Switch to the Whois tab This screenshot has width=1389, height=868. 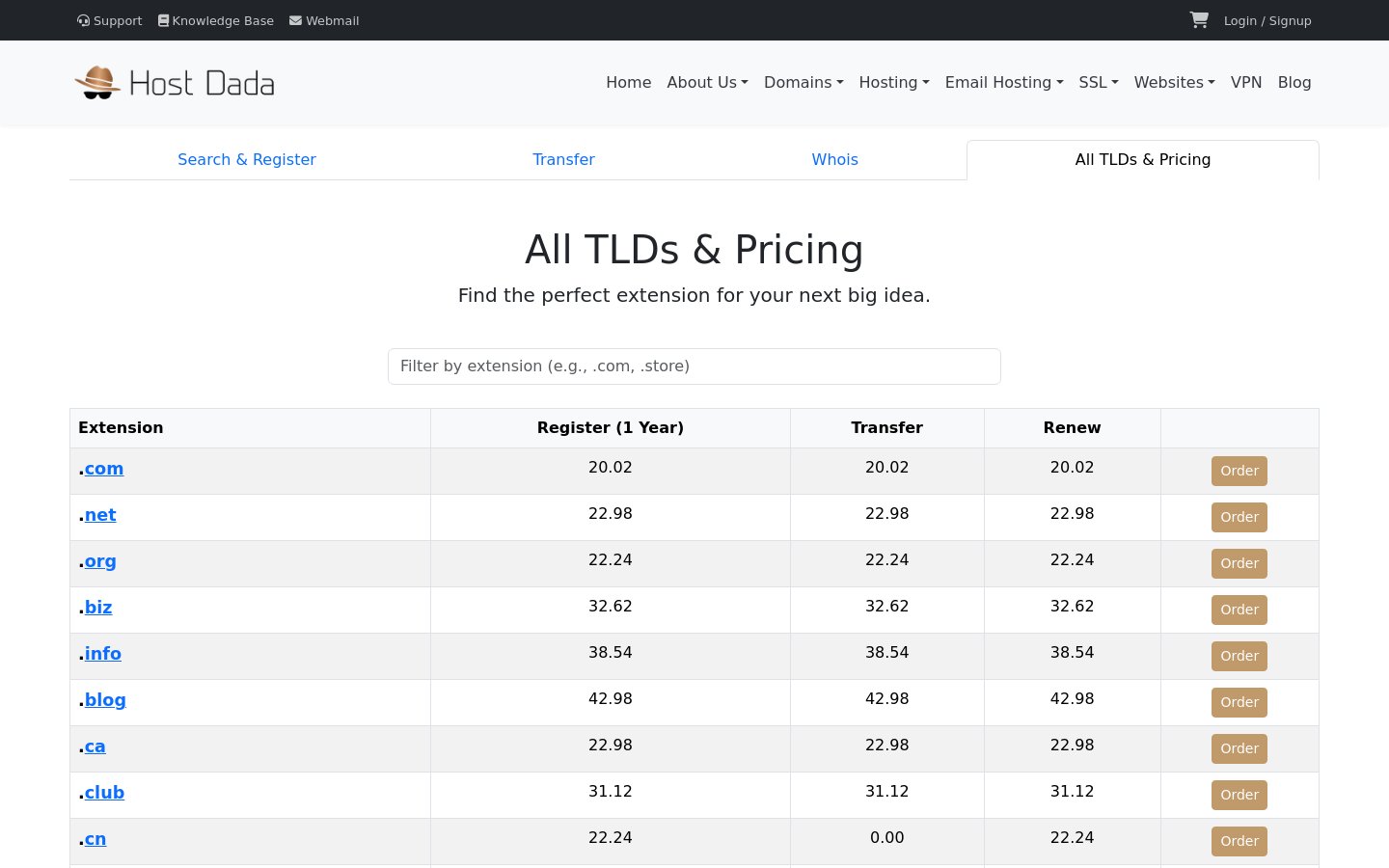click(835, 160)
